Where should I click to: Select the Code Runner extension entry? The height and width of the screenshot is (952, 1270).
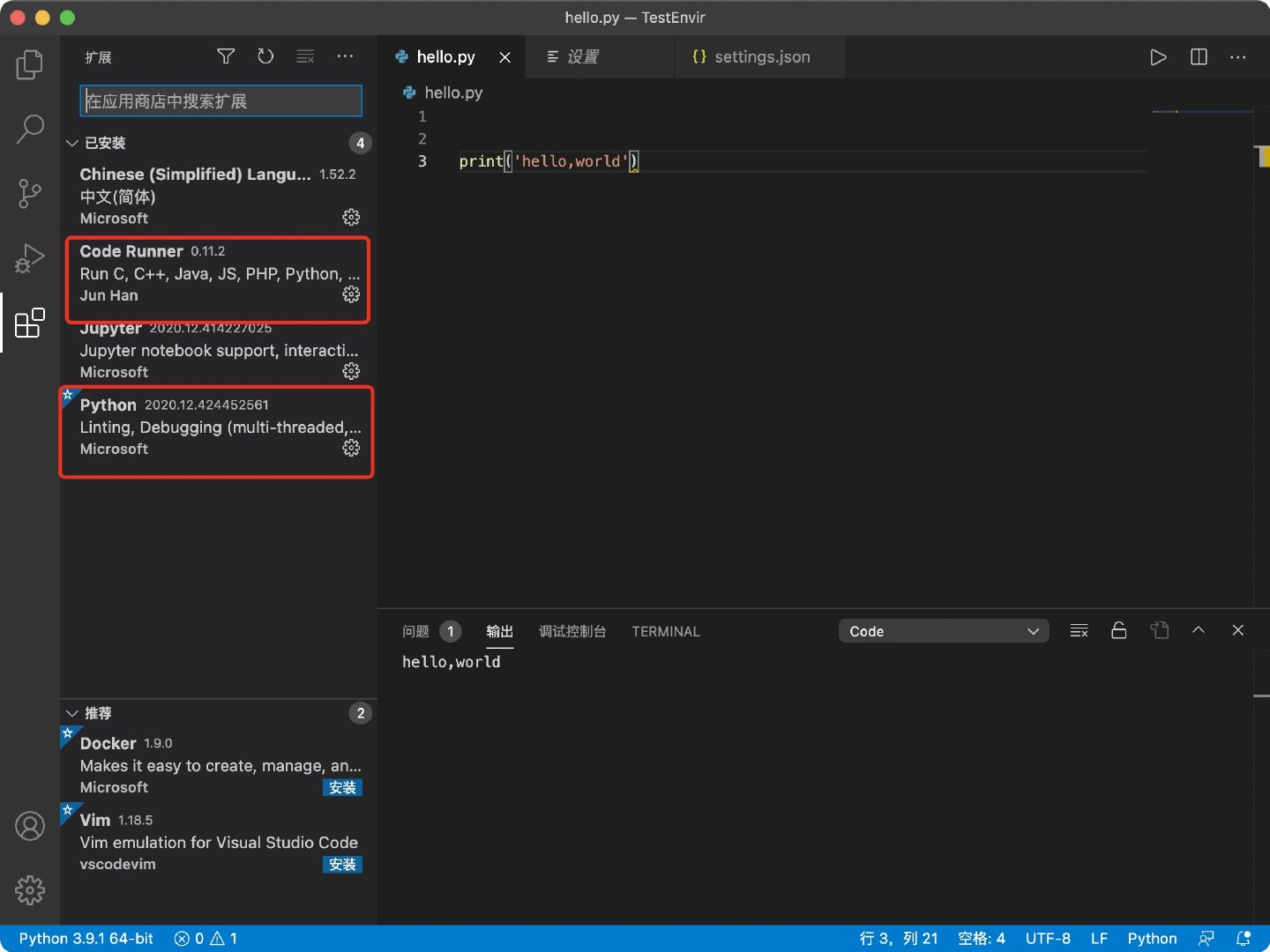217,274
